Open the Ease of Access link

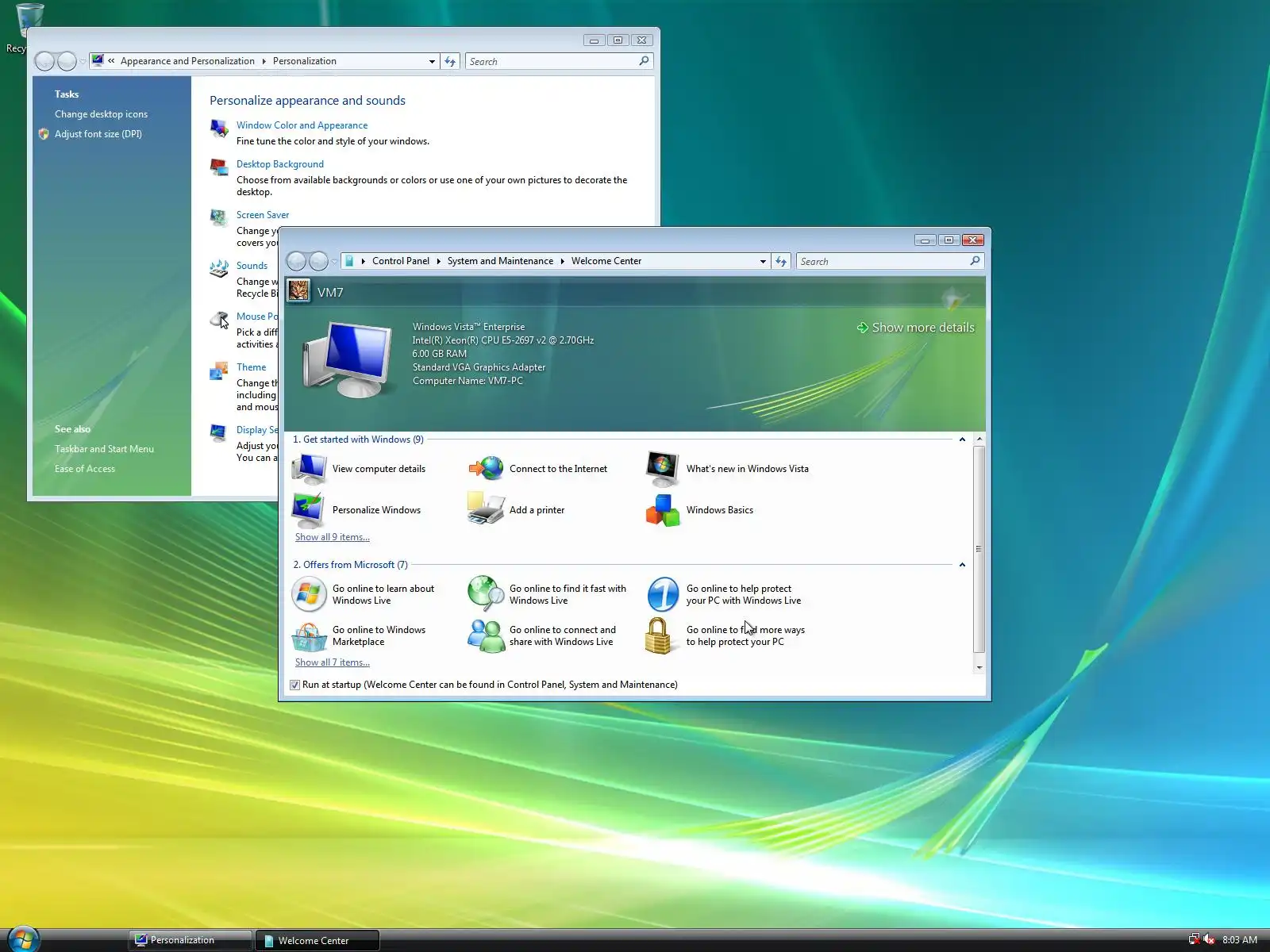[x=85, y=469]
